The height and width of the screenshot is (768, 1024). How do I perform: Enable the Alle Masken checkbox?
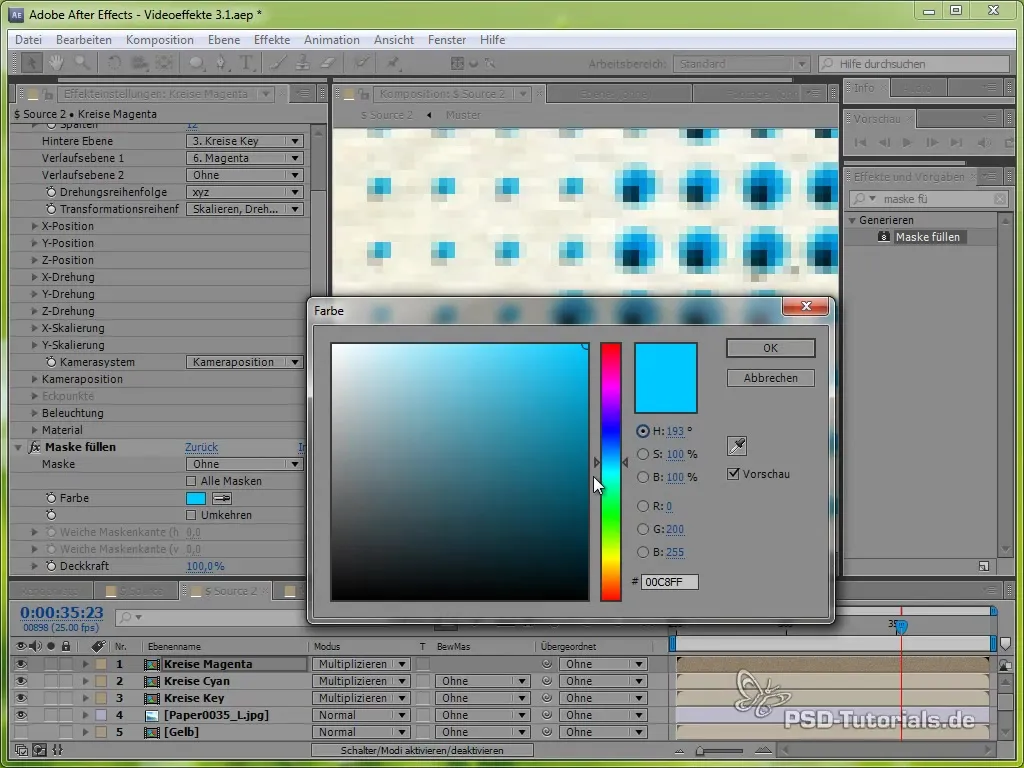pyautogui.click(x=191, y=481)
